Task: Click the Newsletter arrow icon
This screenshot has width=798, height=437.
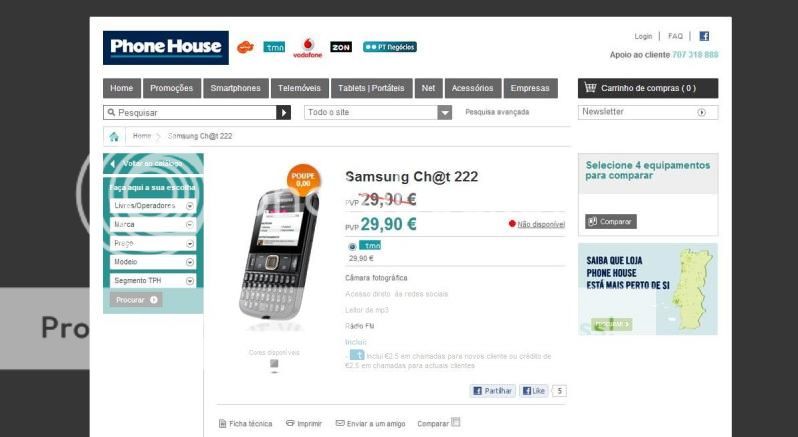Action: 701,112
